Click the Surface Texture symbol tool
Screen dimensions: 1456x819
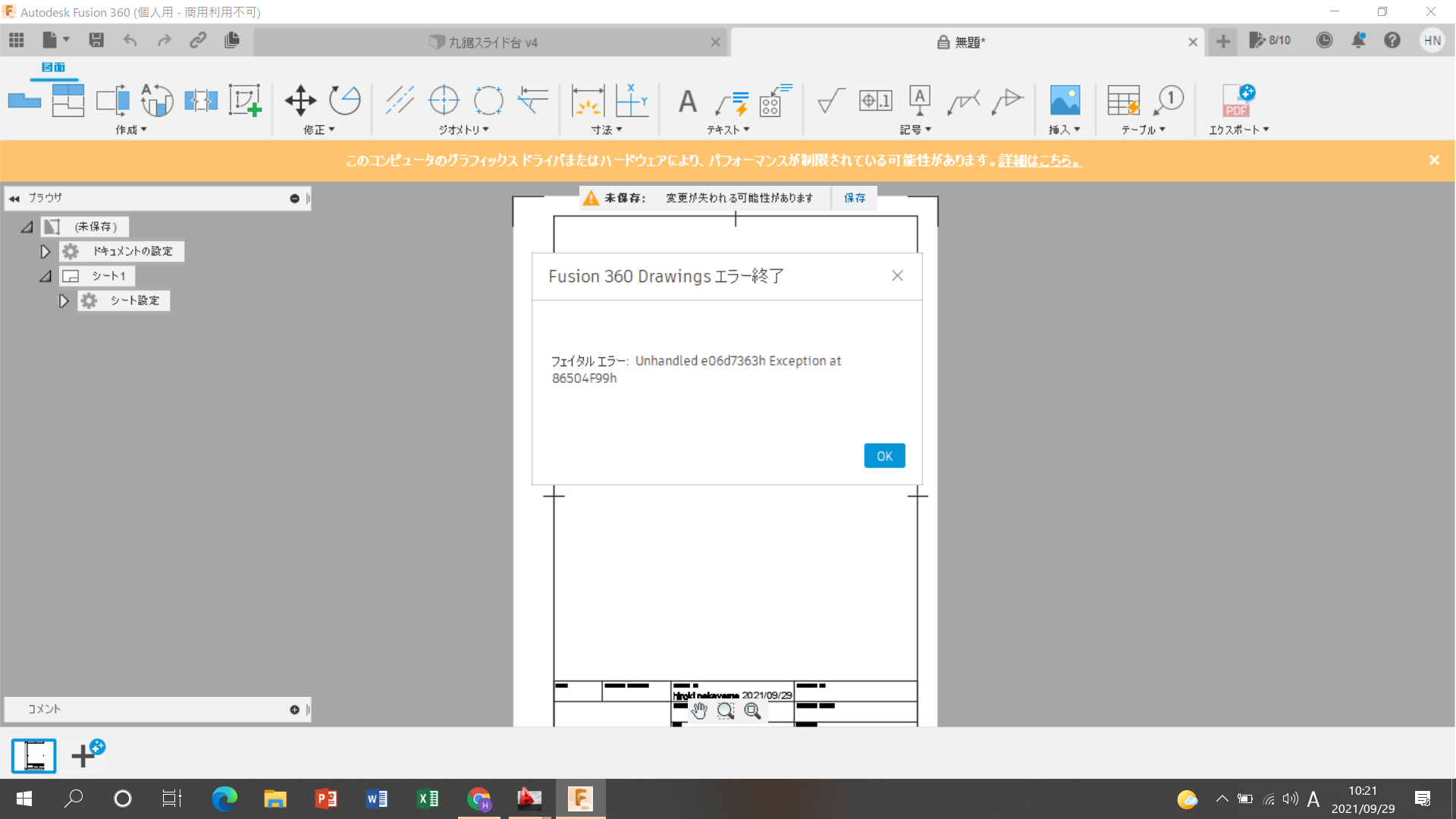point(831,100)
